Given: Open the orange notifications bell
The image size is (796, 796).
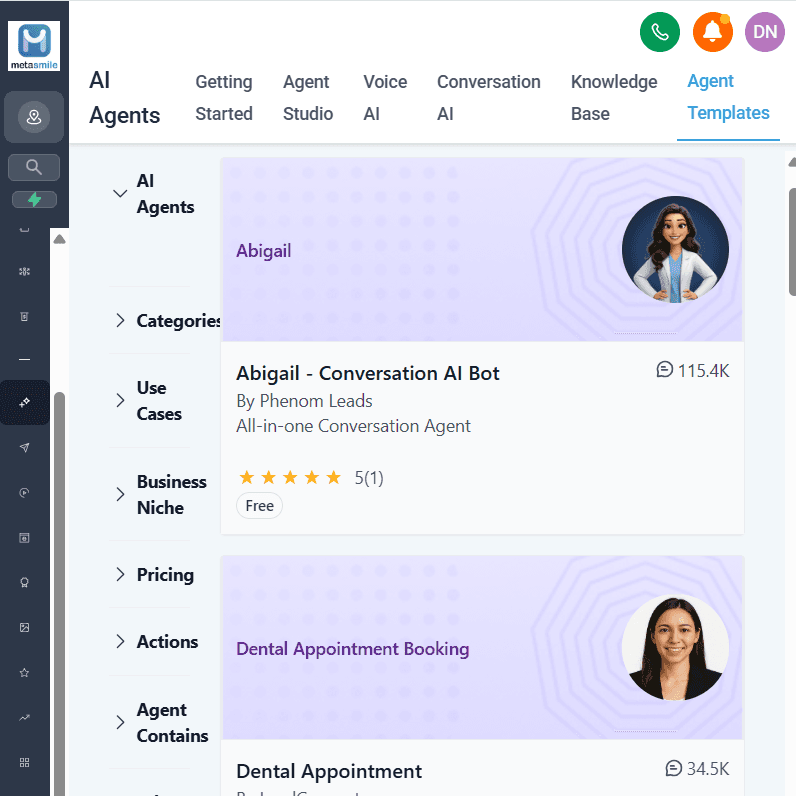Looking at the screenshot, I should (x=713, y=32).
